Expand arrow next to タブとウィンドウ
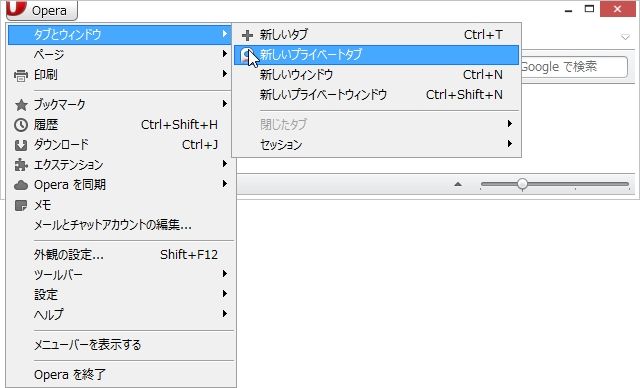640x388 pixels. coord(224,33)
